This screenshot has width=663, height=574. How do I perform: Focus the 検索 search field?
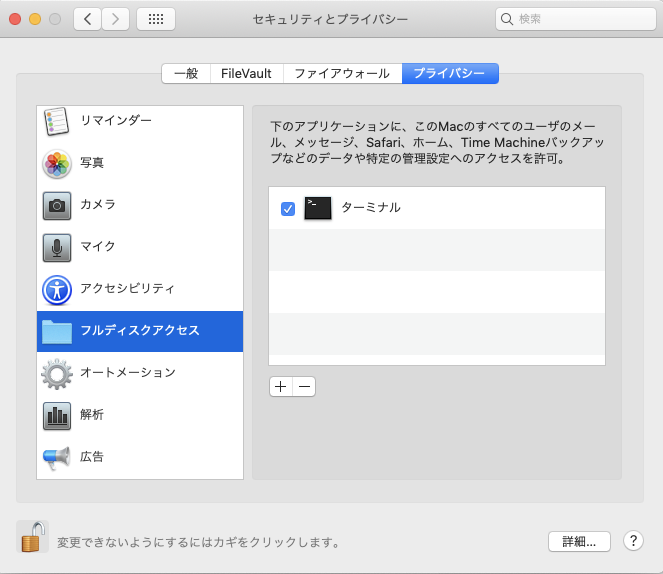click(575, 19)
